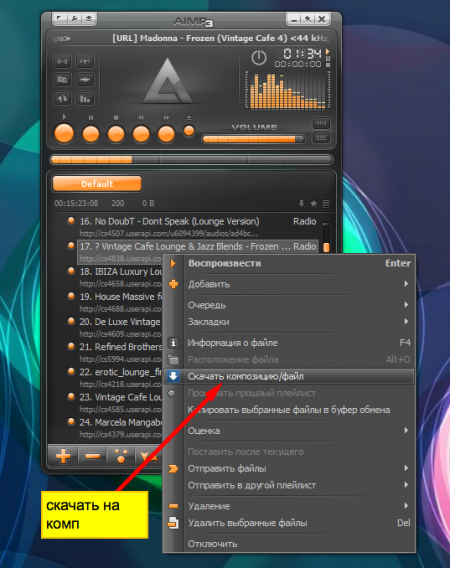Open the sound effects waveform button

(85, 79)
